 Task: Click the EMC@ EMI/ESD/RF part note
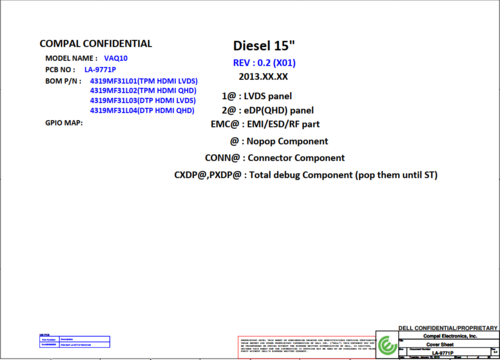pyautogui.click(x=265, y=124)
